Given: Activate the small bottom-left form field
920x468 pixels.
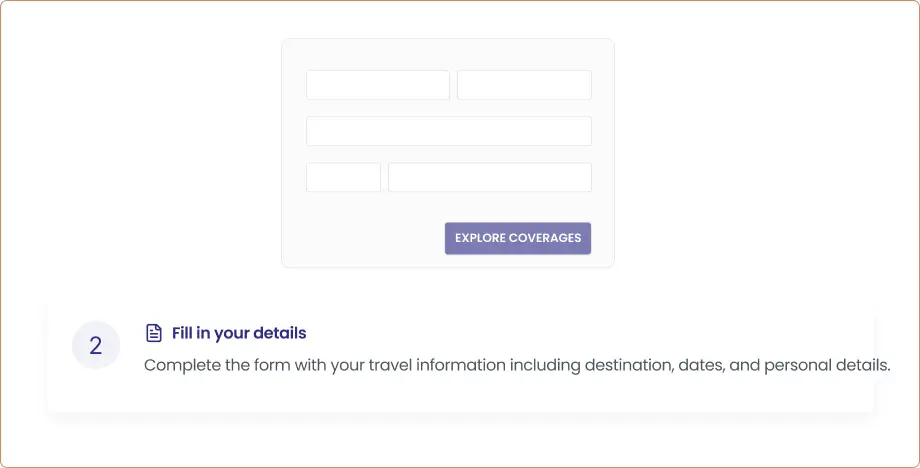Looking at the screenshot, I should 343,177.
